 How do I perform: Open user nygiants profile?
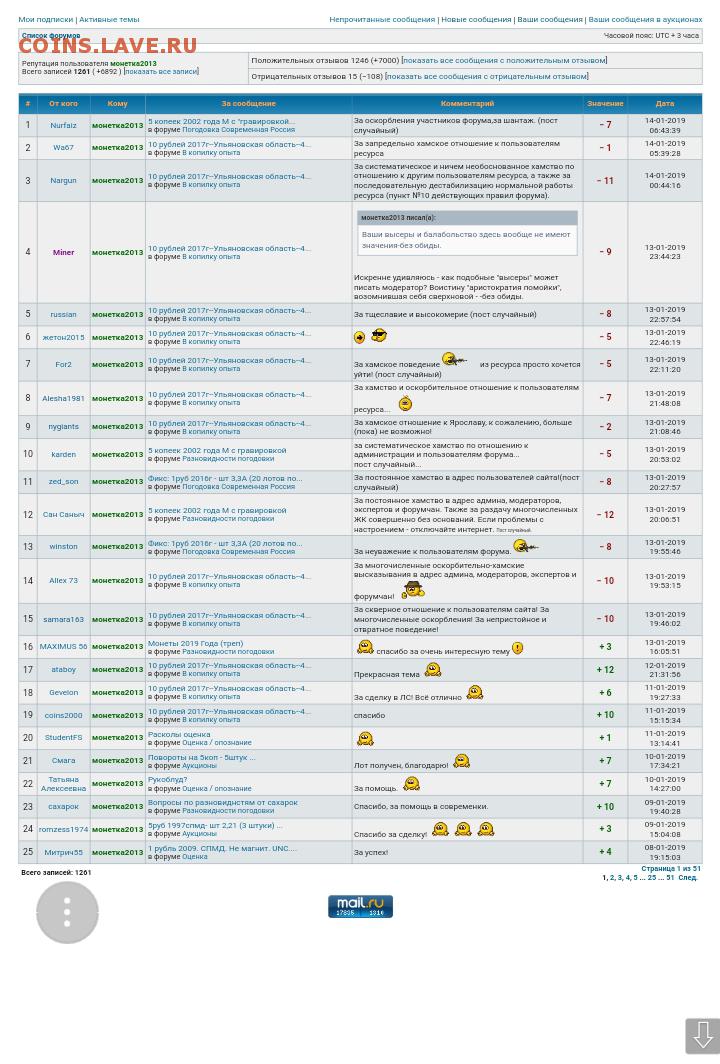63,427
